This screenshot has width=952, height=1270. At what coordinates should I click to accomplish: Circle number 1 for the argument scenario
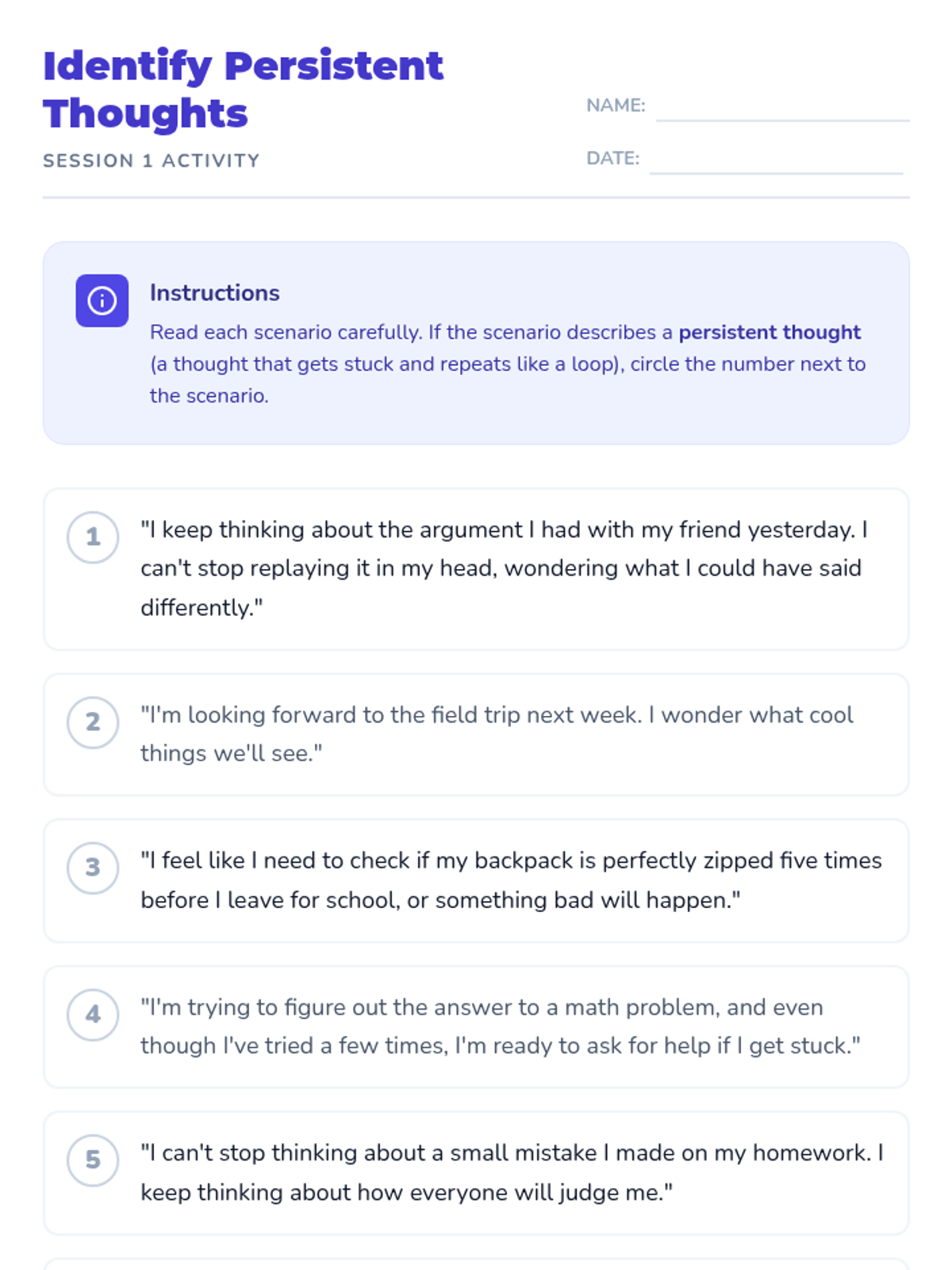coord(93,537)
